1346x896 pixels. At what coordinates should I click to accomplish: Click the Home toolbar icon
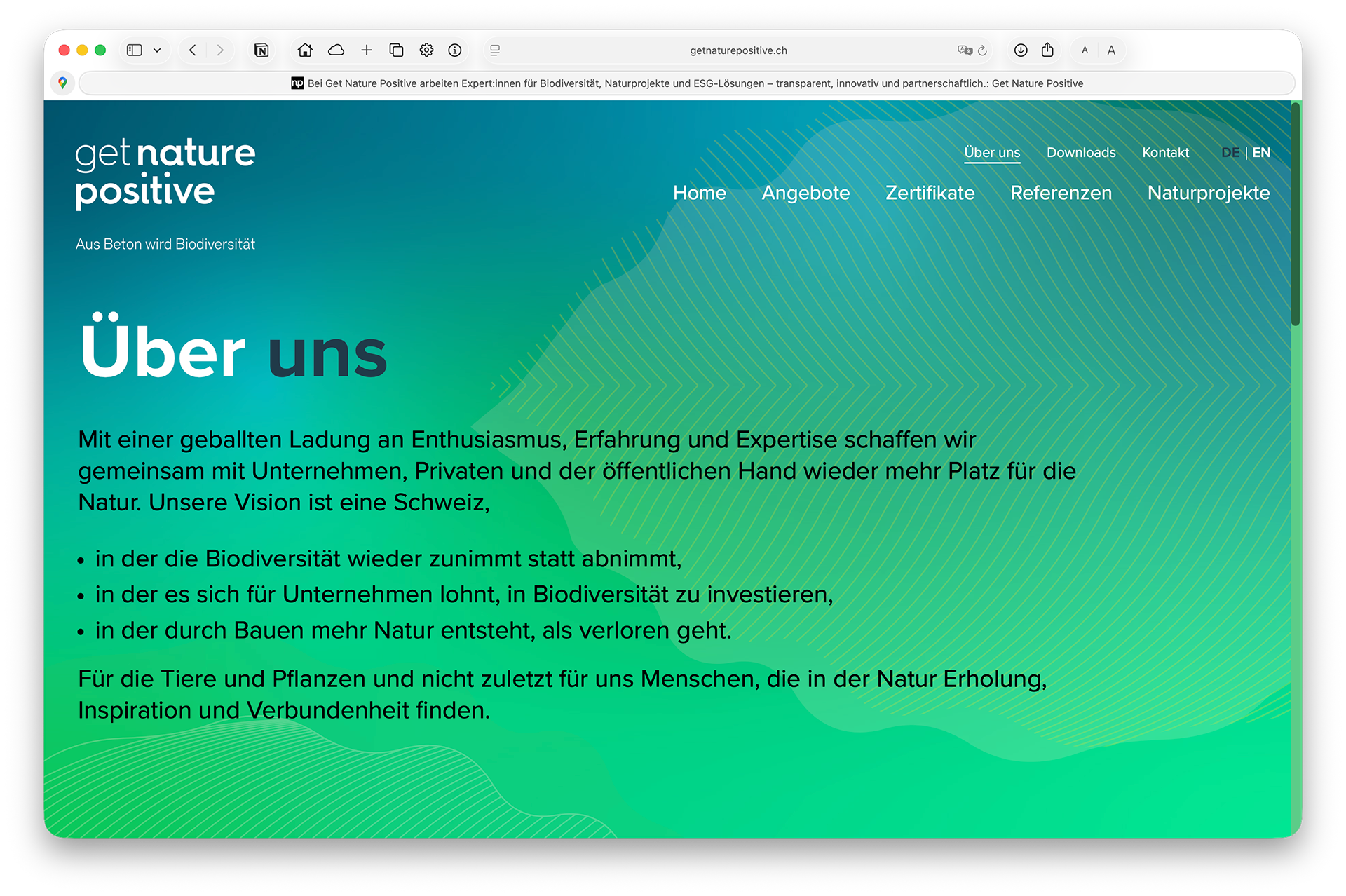(x=305, y=50)
